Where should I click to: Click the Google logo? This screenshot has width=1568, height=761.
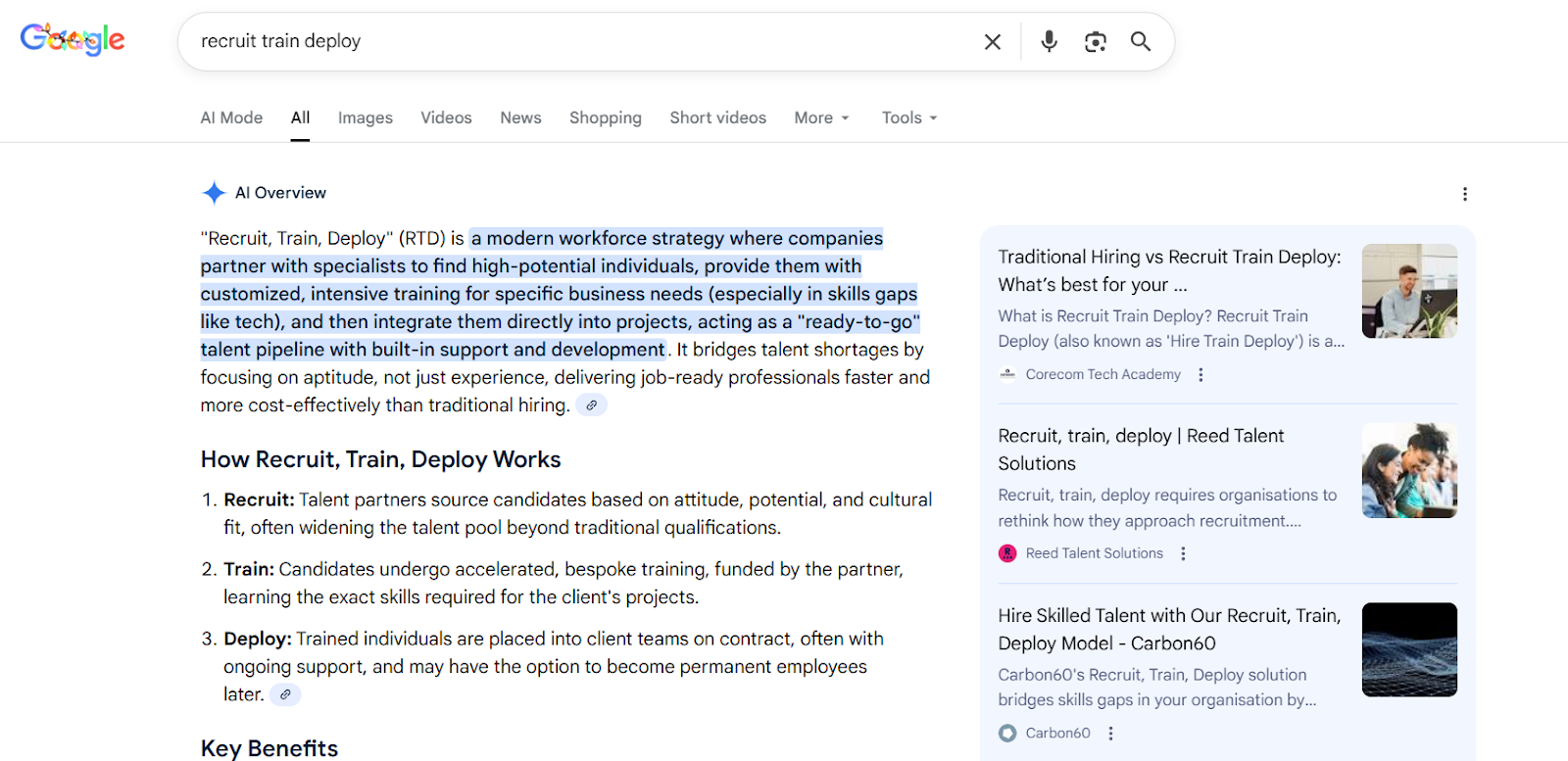(x=73, y=39)
